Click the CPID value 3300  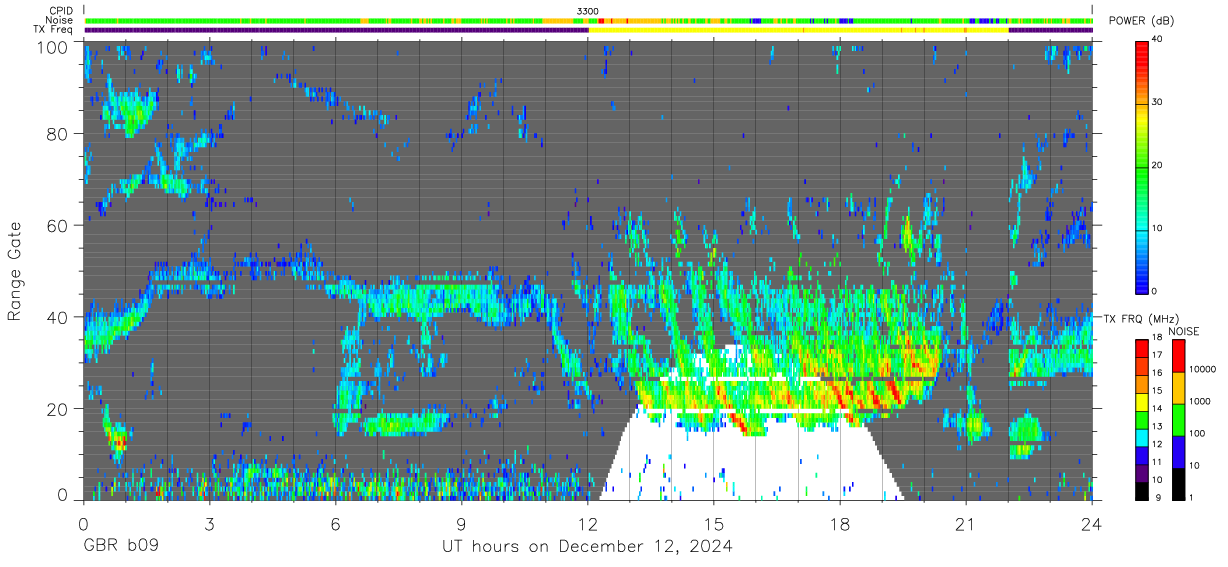[x=588, y=11]
